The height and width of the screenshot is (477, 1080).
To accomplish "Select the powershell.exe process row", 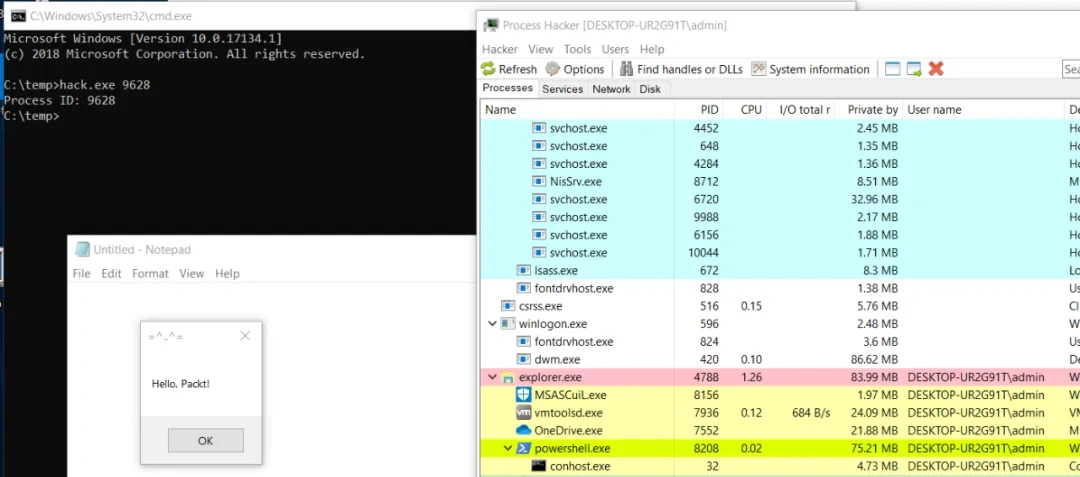I will click(780, 449).
